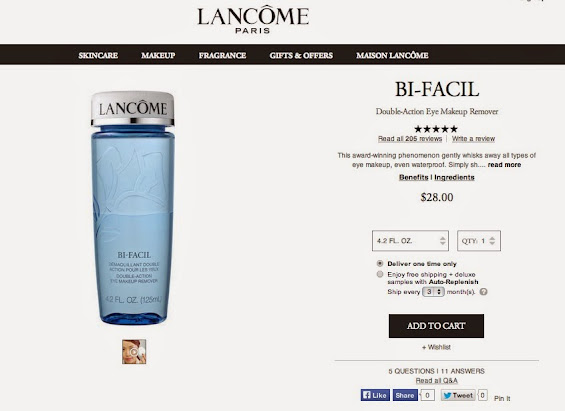Click the Ingredients link
The height and width of the screenshot is (411, 565).
(x=454, y=177)
